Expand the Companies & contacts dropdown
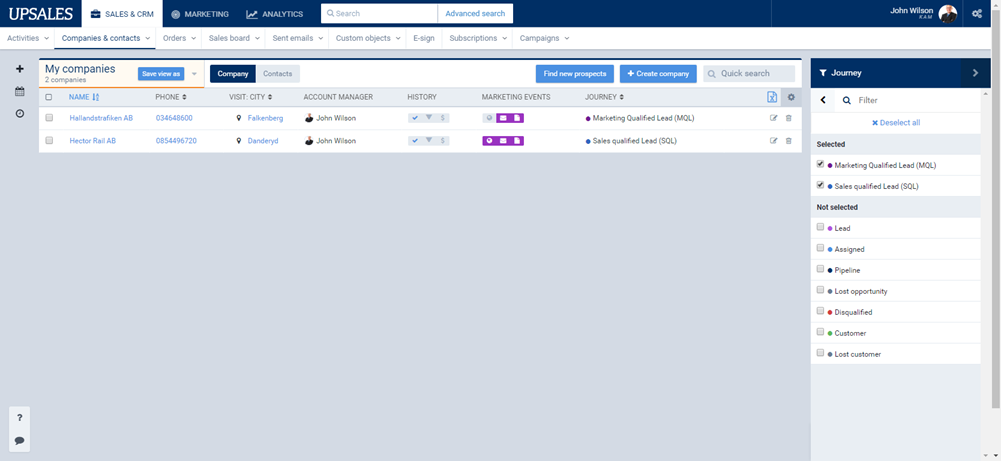Viewport: 1001px width, 461px height. click(106, 38)
